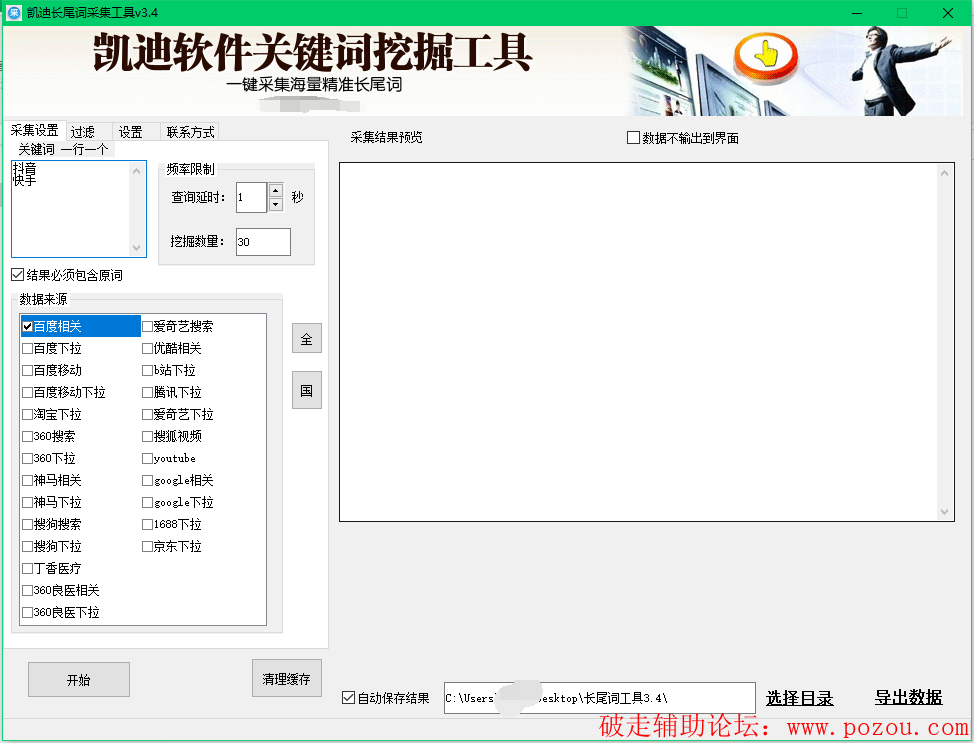Viewport: 974px width, 743px height.
Task: Click the orange hand button graphic in banner
Action: point(765,57)
